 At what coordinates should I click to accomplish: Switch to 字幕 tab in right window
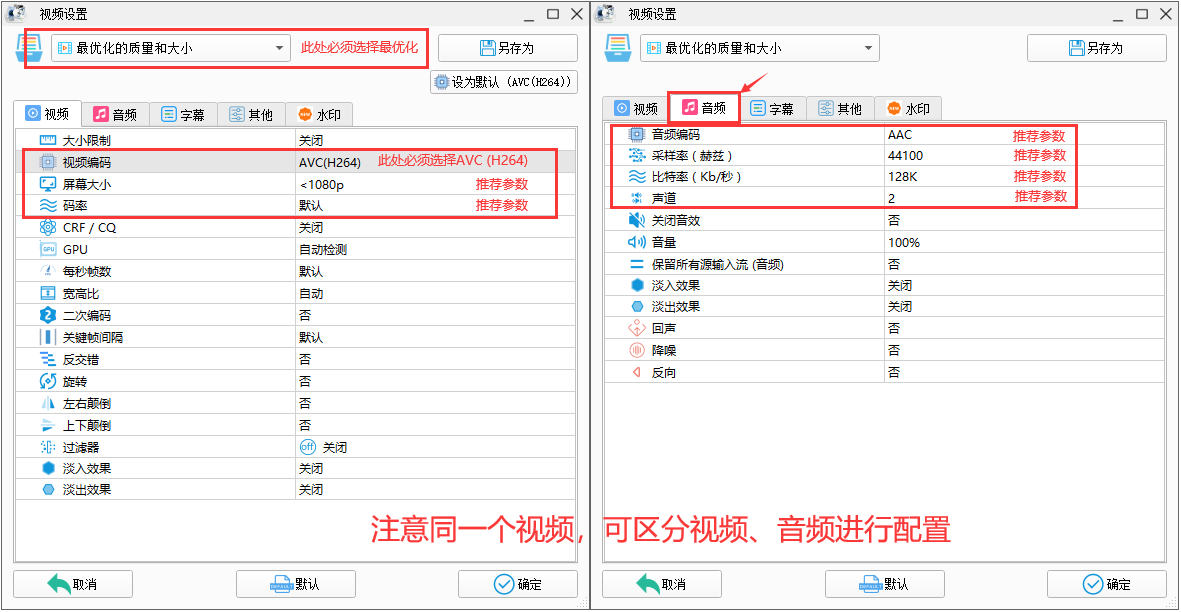pos(772,108)
